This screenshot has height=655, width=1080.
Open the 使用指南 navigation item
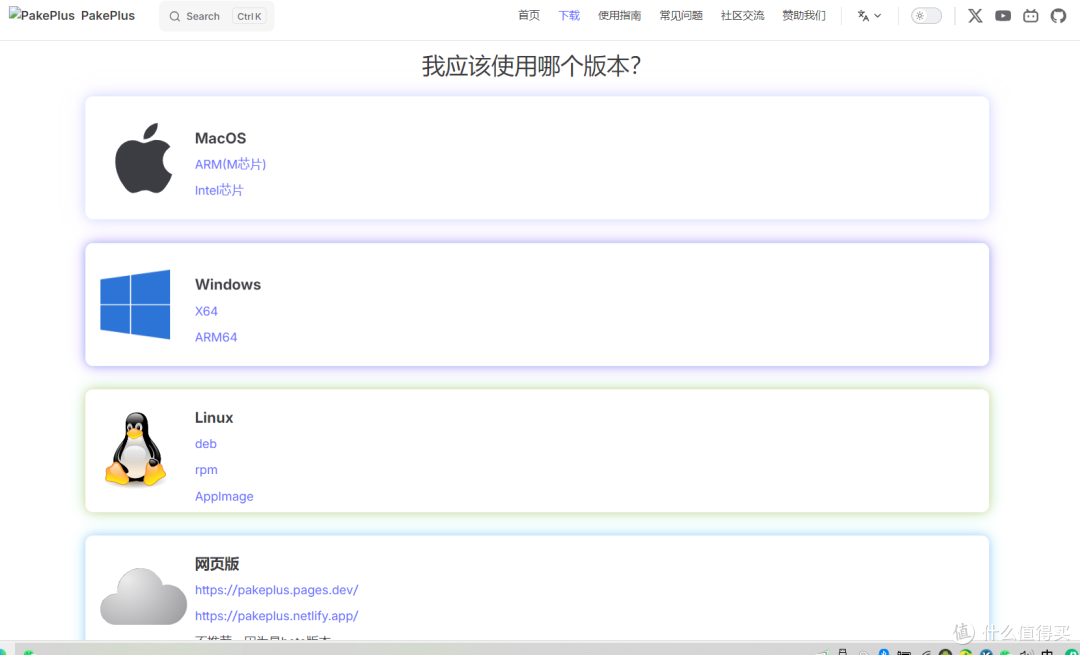(619, 16)
